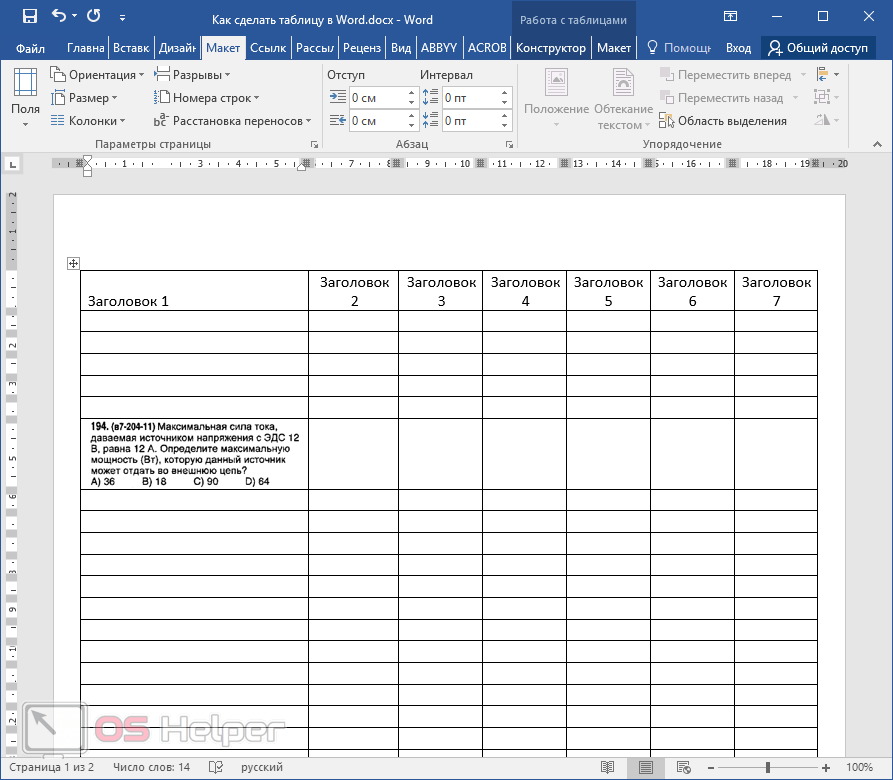Click the Вход sign-in link
The height and width of the screenshot is (780, 893).
[738, 48]
